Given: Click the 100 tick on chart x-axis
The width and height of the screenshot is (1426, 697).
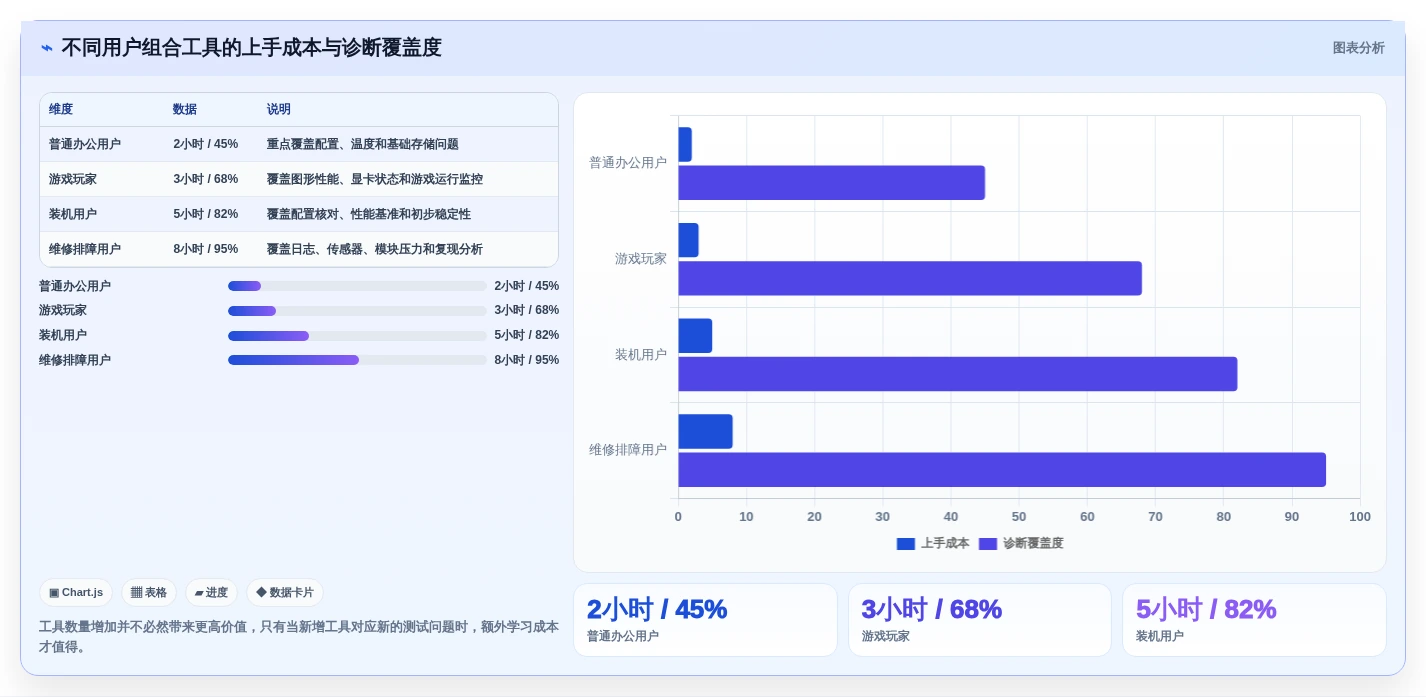Looking at the screenshot, I should (x=1360, y=517).
